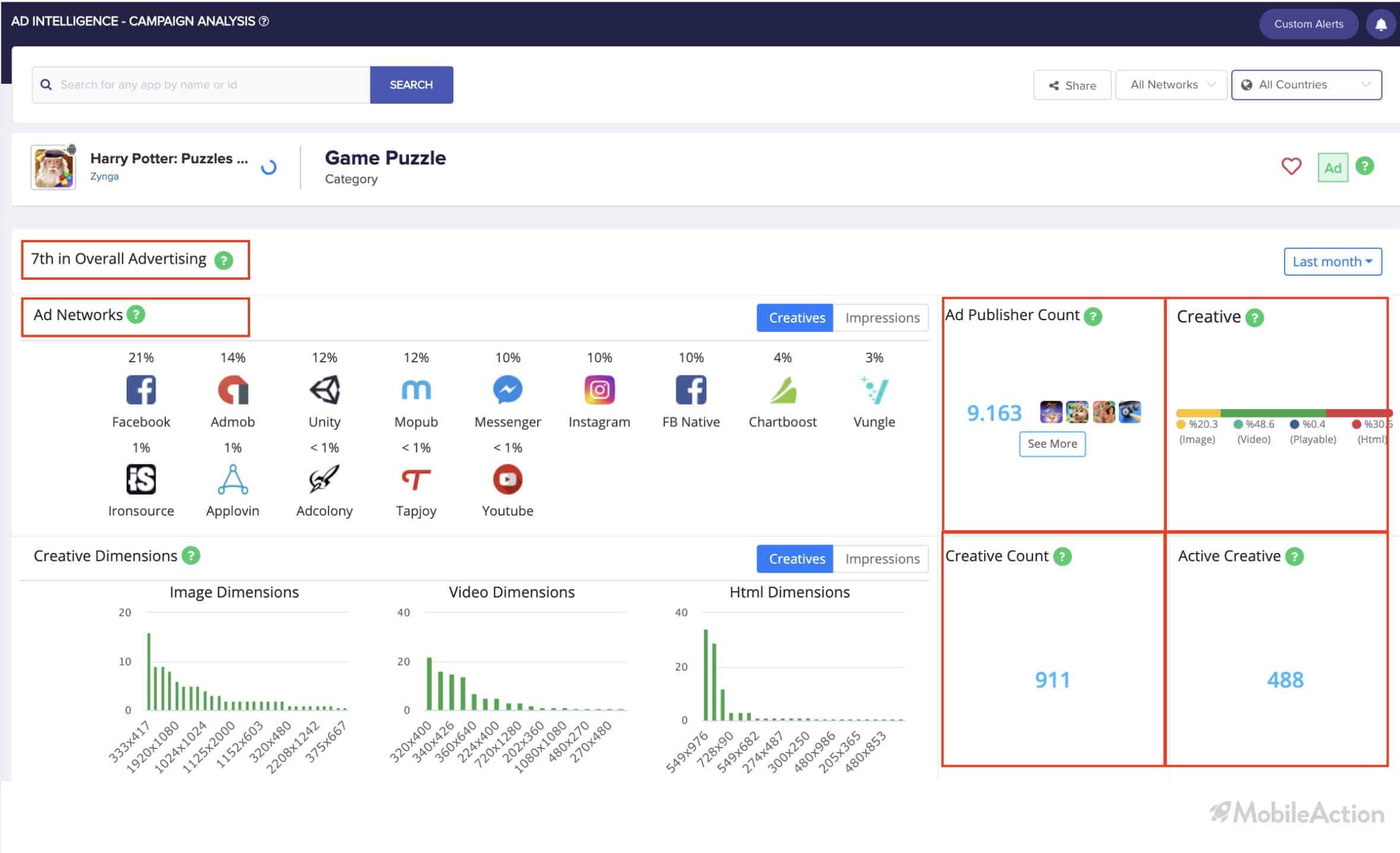The width and height of the screenshot is (1400, 853).
Task: Open the Zynga publisher link
Action: click(x=105, y=176)
